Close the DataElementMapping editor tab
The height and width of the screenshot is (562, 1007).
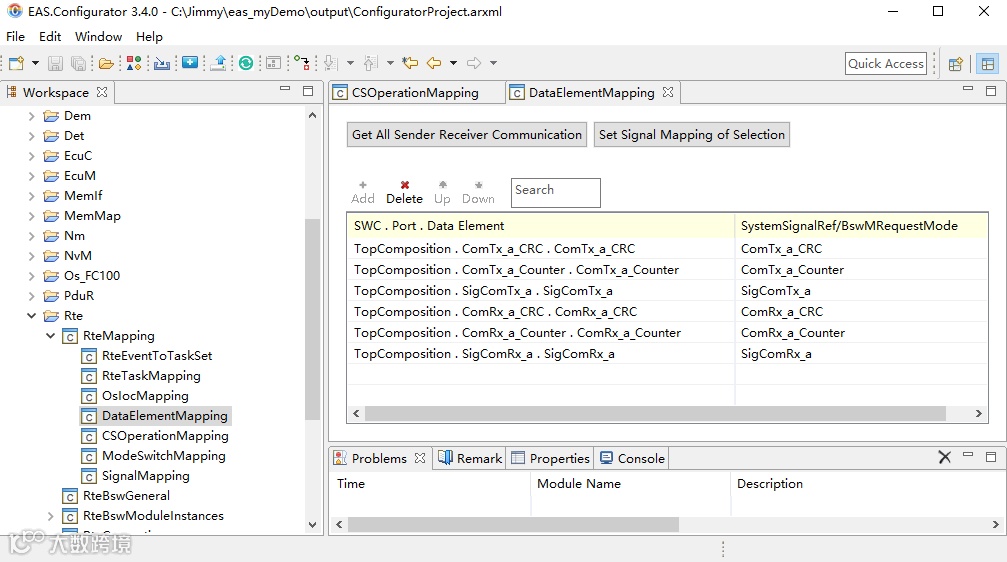[668, 92]
